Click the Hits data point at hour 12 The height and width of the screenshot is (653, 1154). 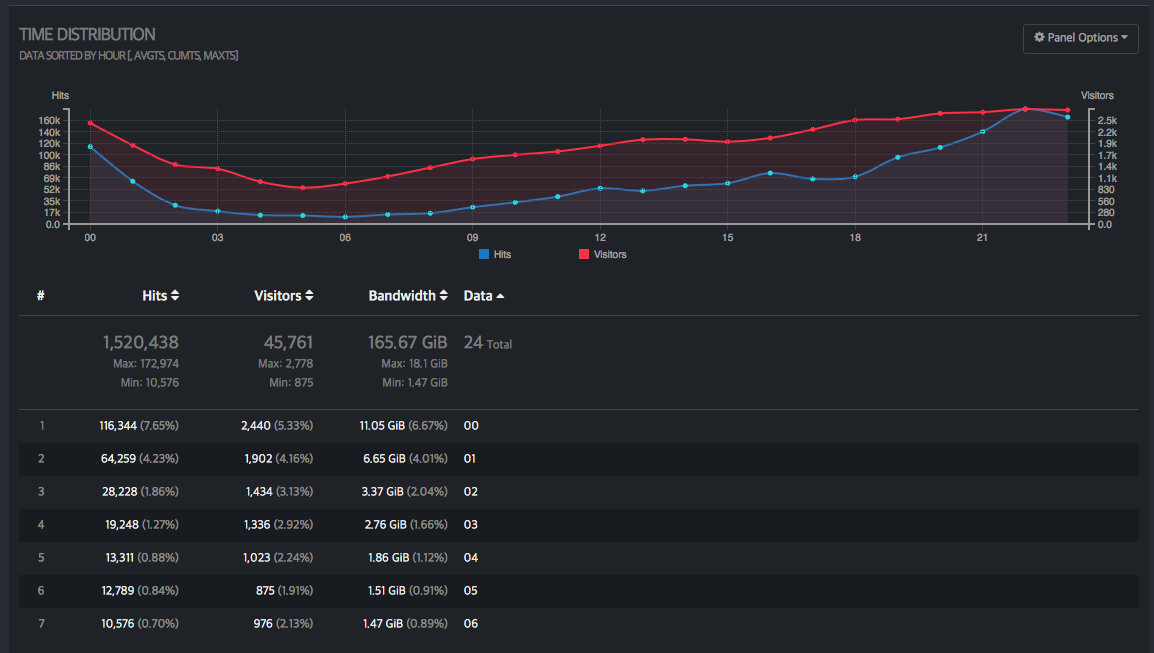[600, 188]
